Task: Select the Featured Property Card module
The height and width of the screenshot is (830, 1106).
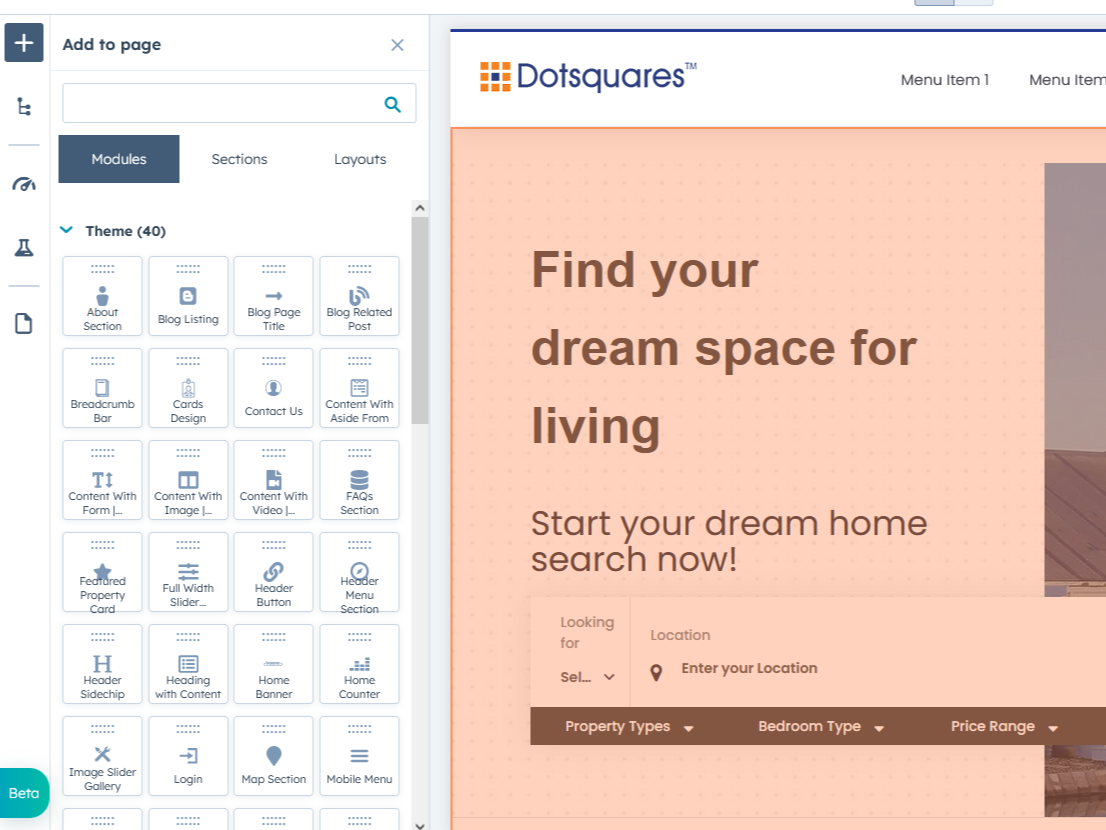Action: tap(102, 572)
